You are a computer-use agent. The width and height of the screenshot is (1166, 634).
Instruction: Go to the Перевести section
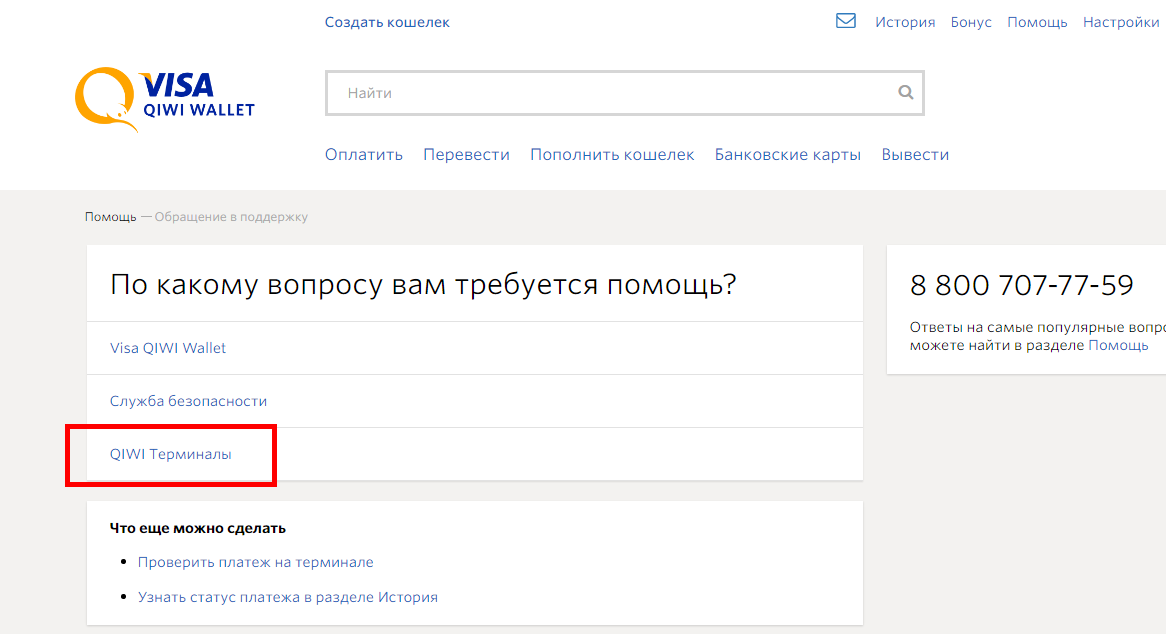pyautogui.click(x=466, y=155)
